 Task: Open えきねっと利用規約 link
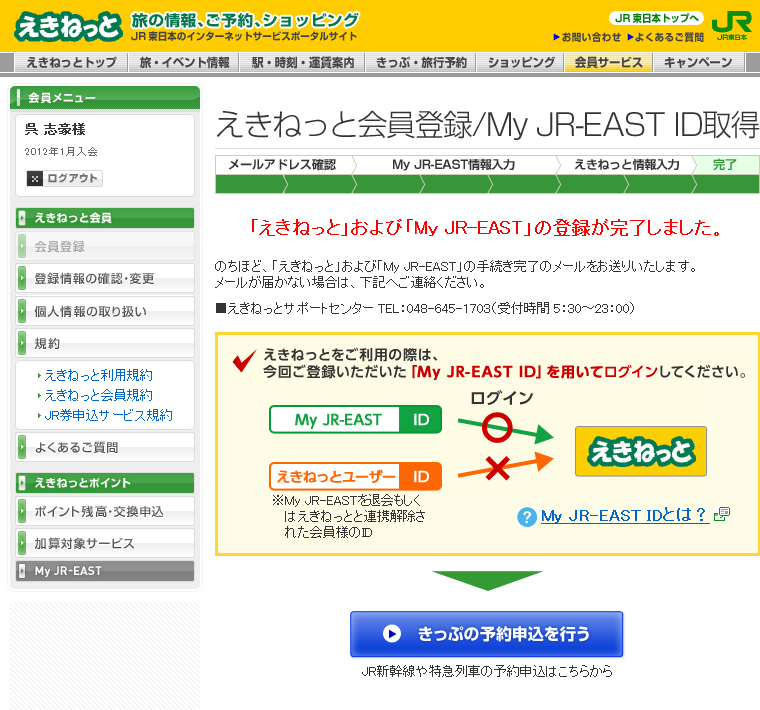tap(98, 375)
